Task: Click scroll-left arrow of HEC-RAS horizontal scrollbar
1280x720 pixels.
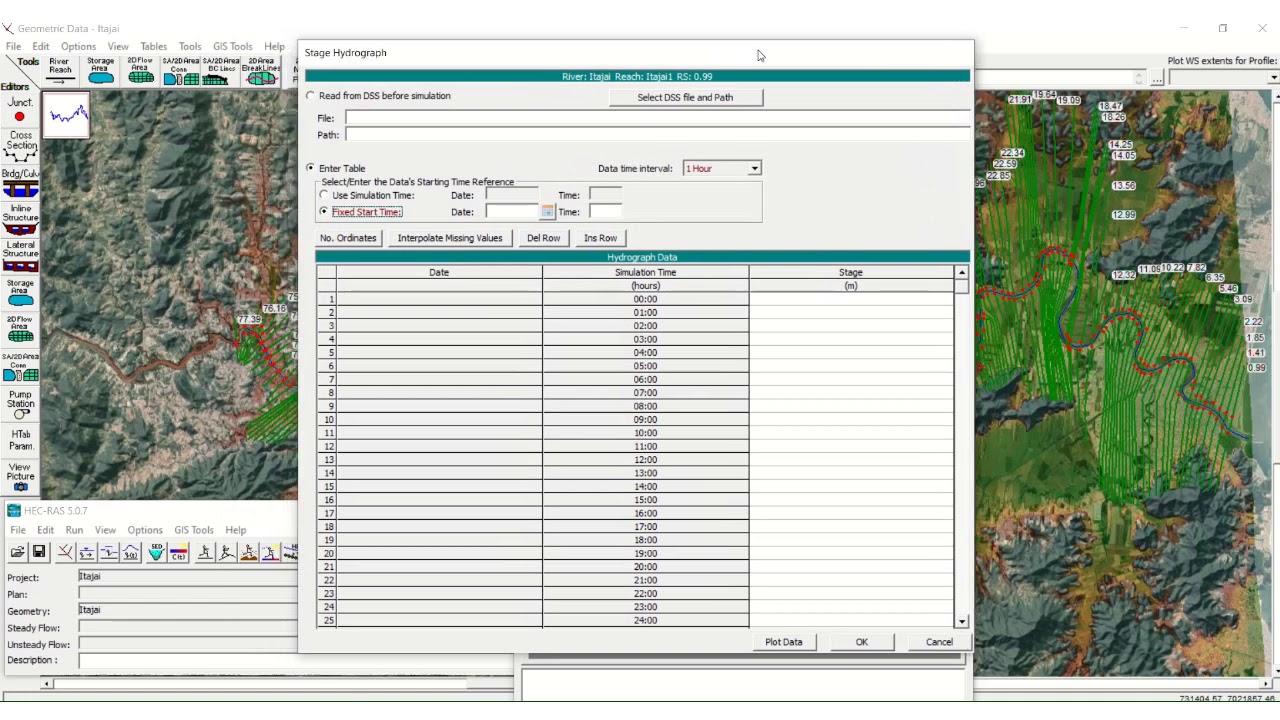Action: 47,684
